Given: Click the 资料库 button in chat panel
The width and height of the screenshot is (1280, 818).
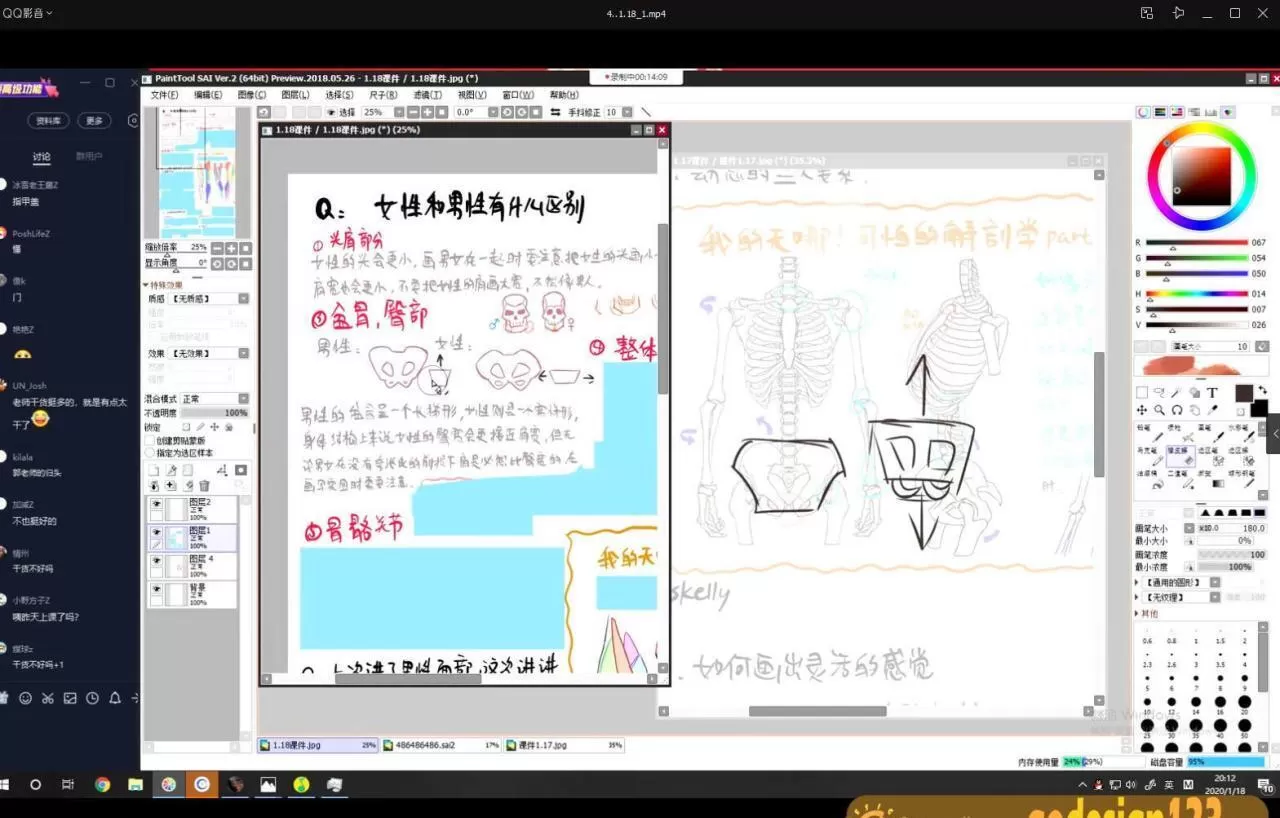Looking at the screenshot, I should (x=48, y=120).
